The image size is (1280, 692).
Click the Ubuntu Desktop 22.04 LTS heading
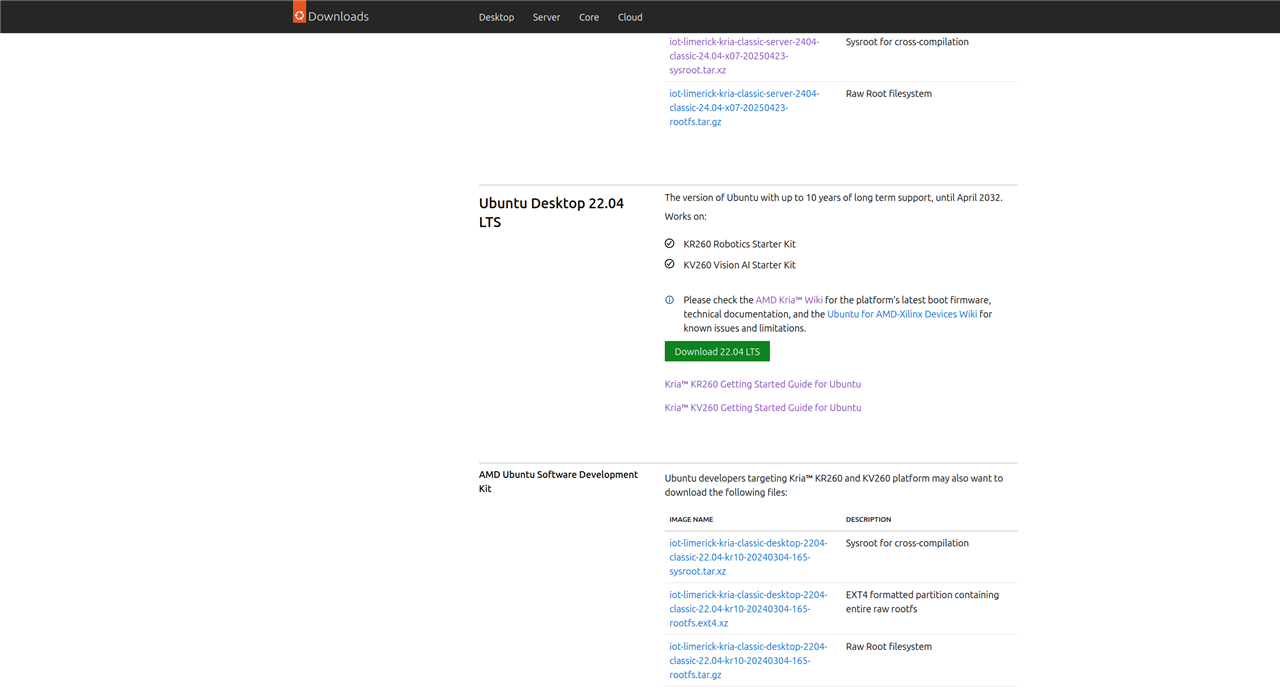[x=551, y=212]
